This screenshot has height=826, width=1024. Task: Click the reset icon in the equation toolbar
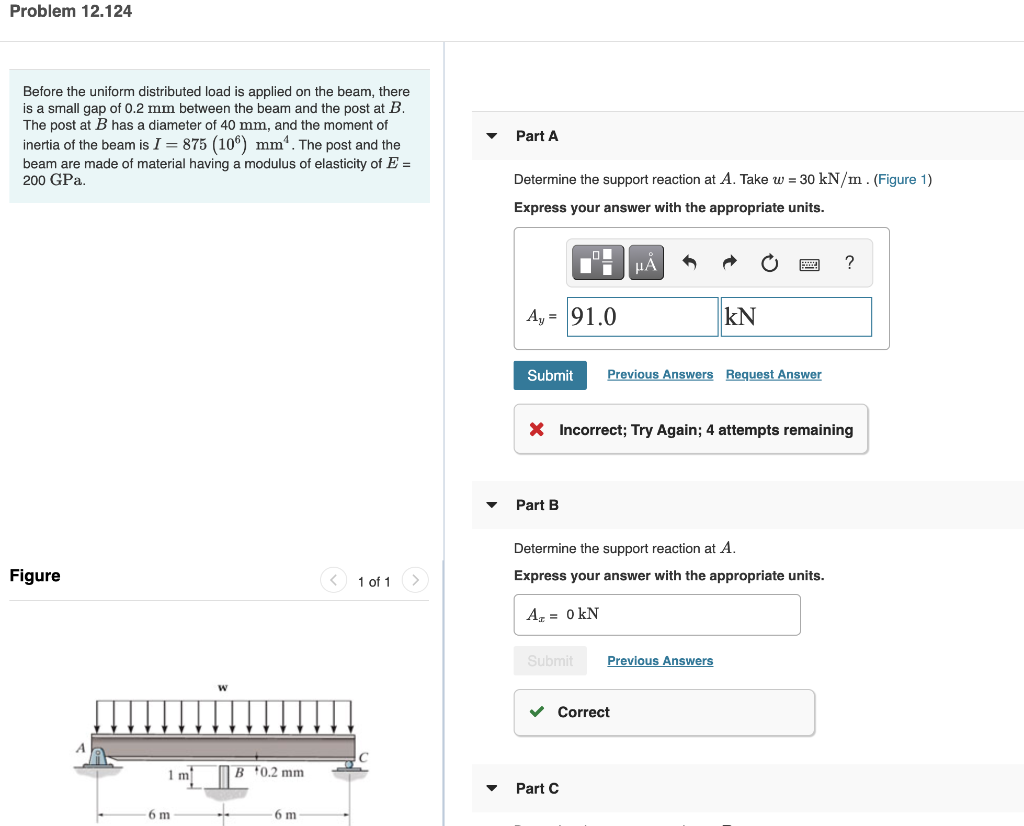pos(769,262)
